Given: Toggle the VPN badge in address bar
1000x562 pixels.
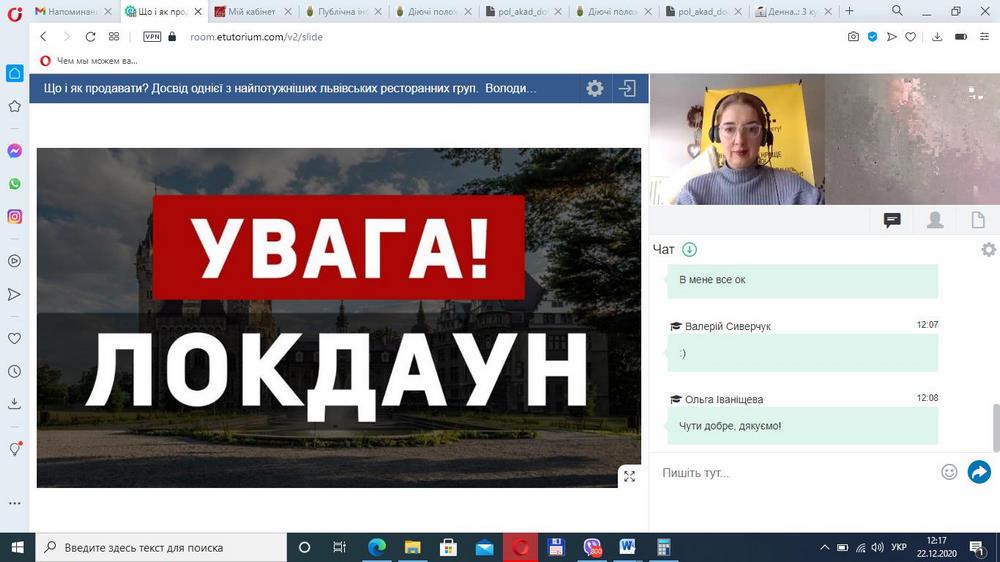Looking at the screenshot, I should [x=152, y=36].
